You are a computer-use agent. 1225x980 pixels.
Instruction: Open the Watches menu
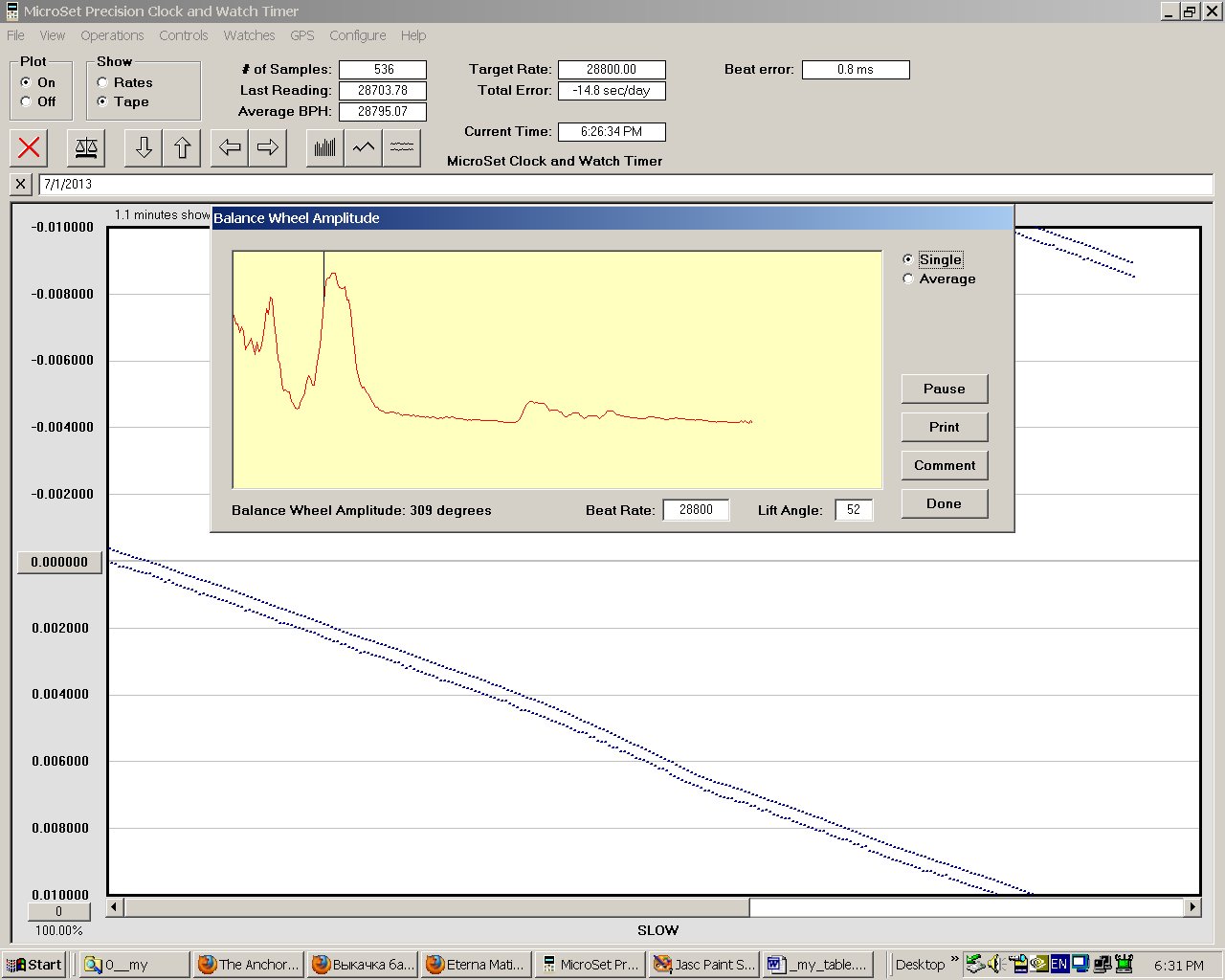tap(249, 35)
